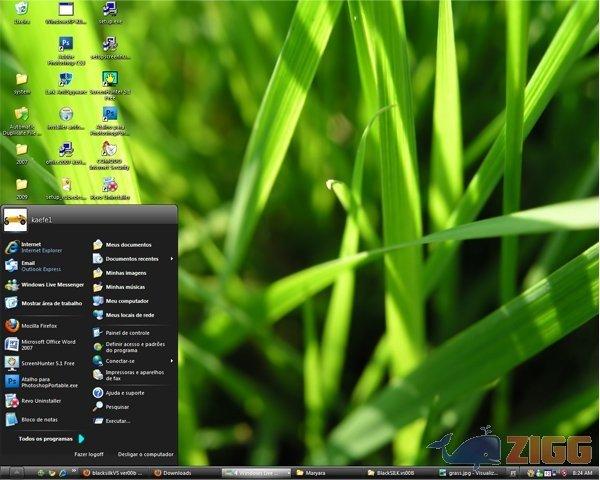Select the 2009 folder on desktop

point(21,188)
